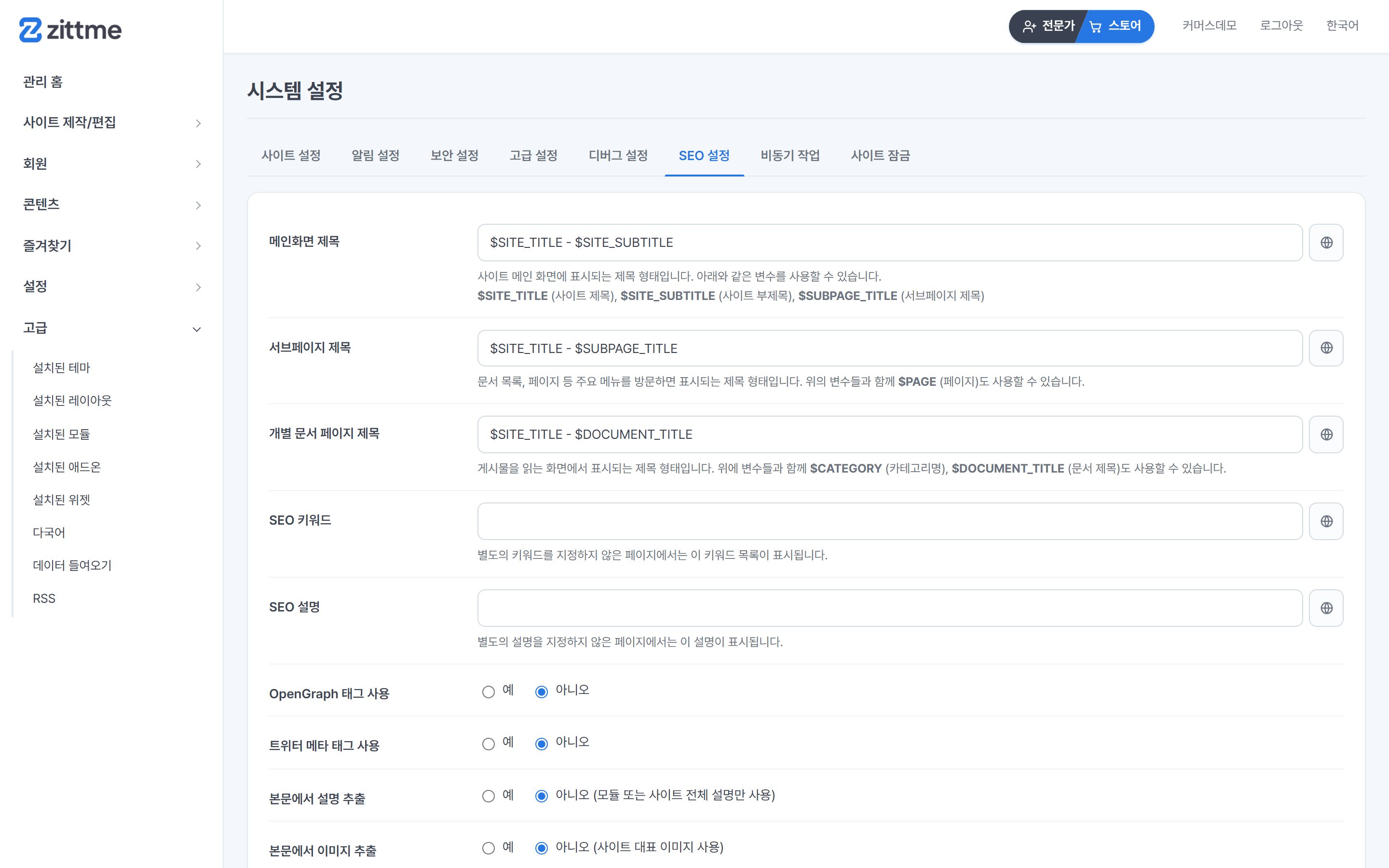Screen dimensions: 1389x868
Task: Click the zittme logo
Action: point(70,29)
